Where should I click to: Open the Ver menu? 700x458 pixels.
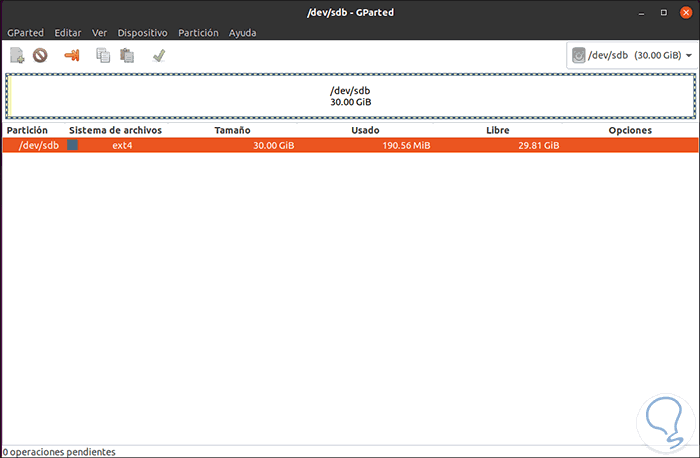pyautogui.click(x=99, y=33)
